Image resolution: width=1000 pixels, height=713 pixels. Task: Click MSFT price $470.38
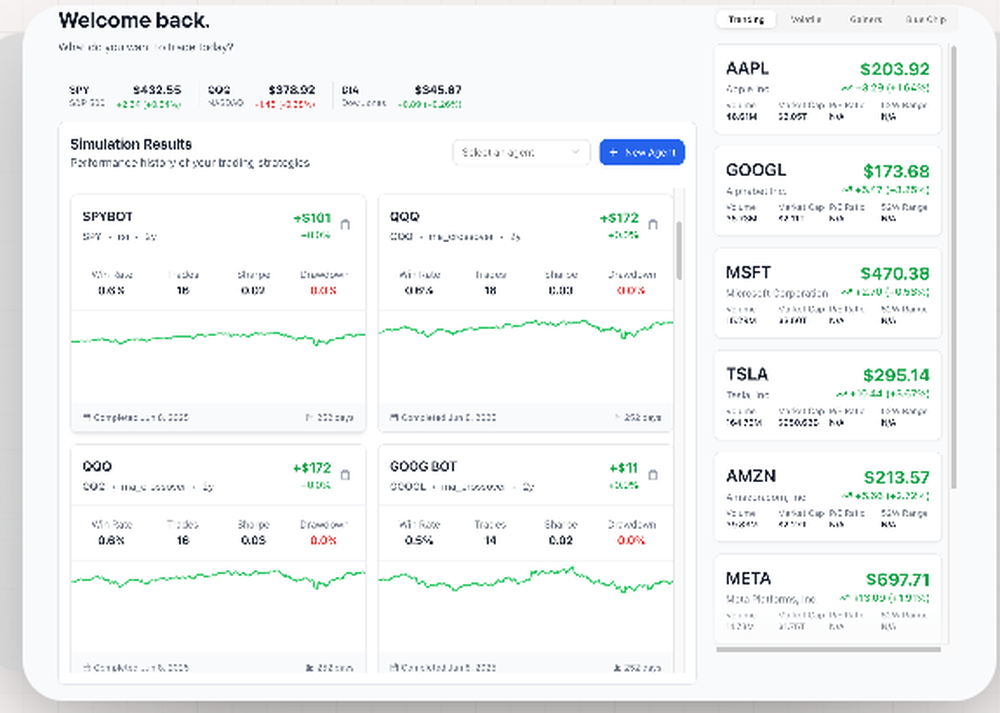[x=894, y=274]
